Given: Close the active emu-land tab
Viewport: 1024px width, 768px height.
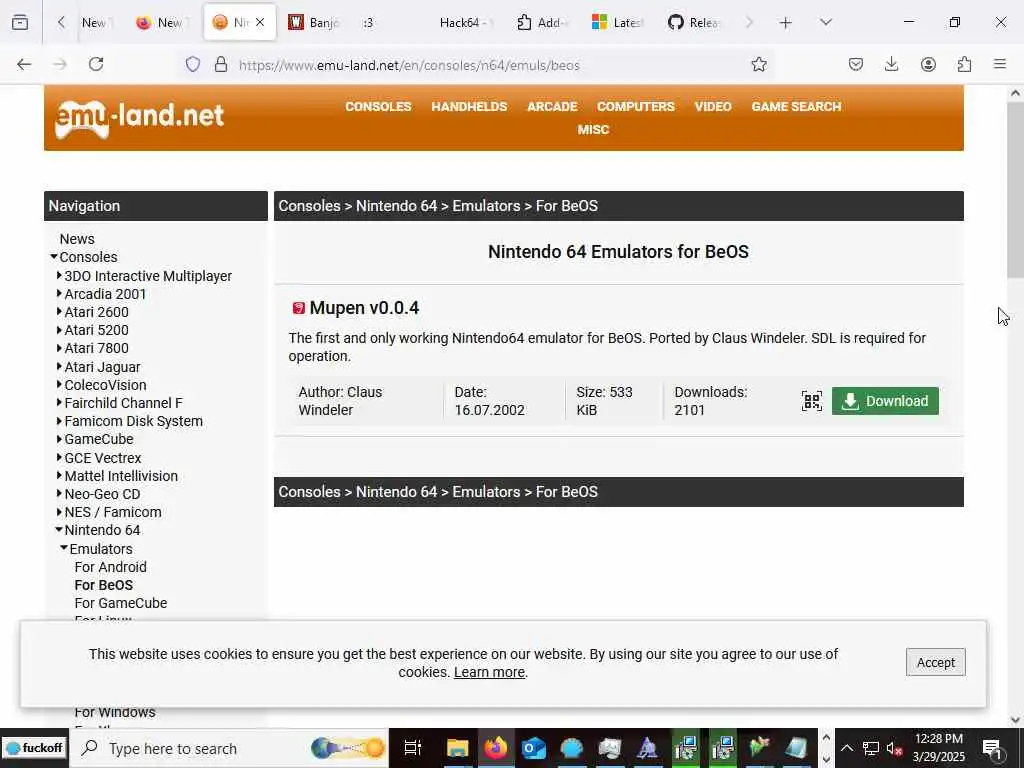Looking at the screenshot, I should pyautogui.click(x=260, y=22).
